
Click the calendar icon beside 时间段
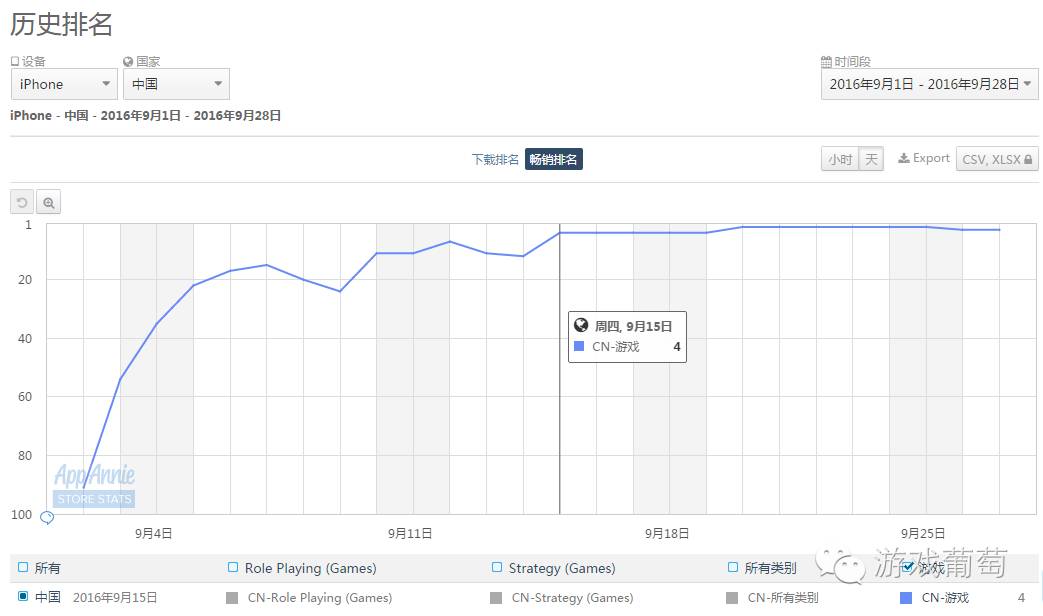click(826, 62)
